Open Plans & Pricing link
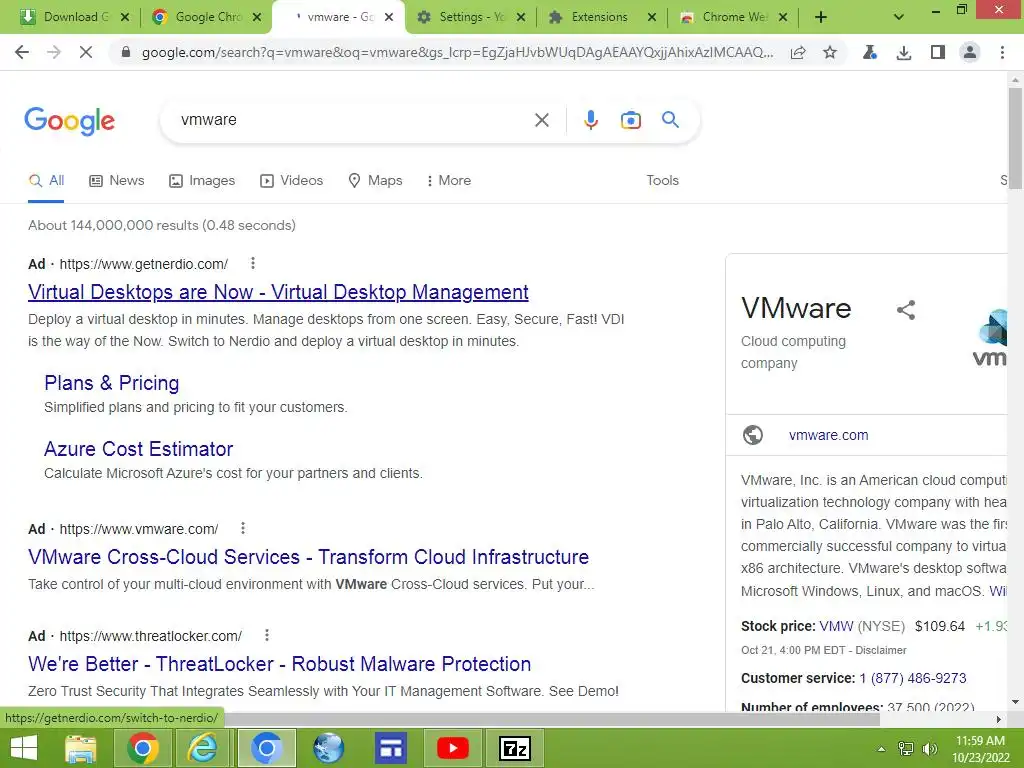The width and height of the screenshot is (1024, 768). [112, 383]
